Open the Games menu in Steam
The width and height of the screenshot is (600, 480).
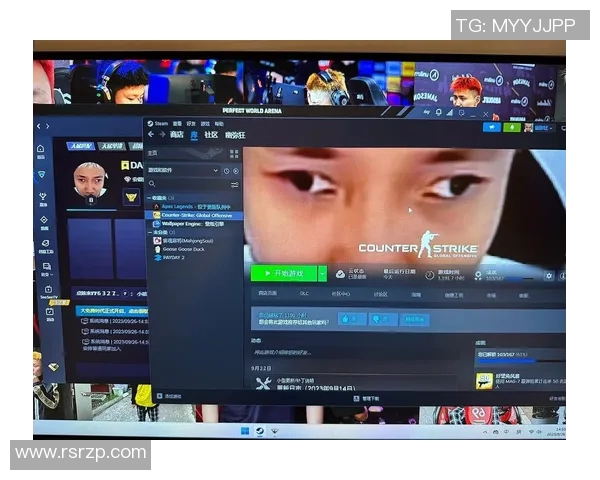coord(205,124)
